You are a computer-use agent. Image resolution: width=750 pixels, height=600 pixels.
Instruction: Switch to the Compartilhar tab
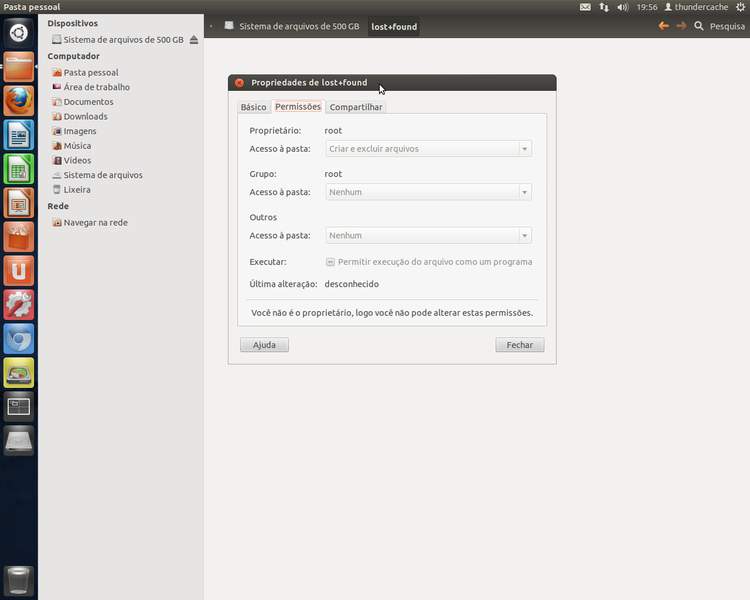click(x=356, y=107)
